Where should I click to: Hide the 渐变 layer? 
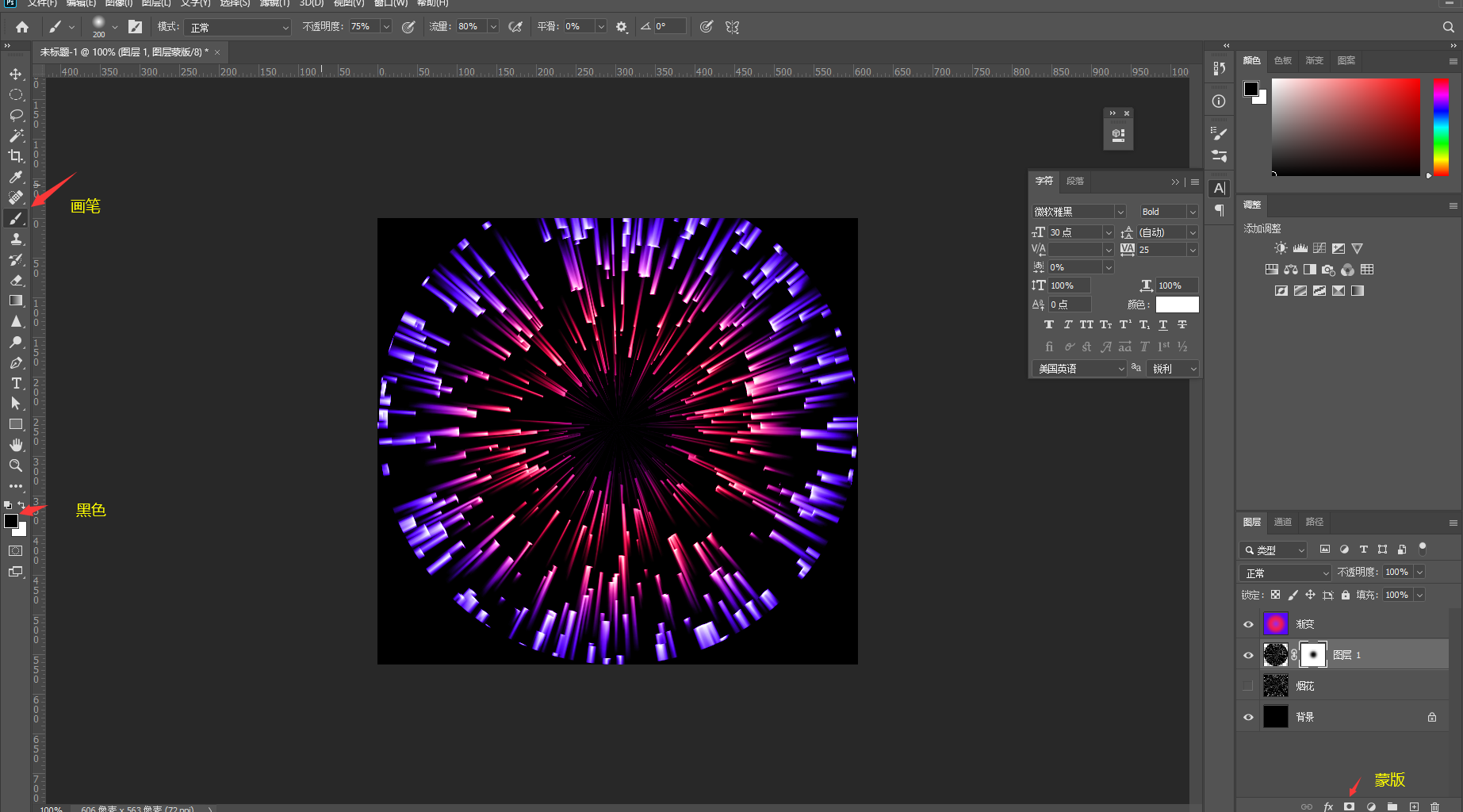pyautogui.click(x=1248, y=624)
